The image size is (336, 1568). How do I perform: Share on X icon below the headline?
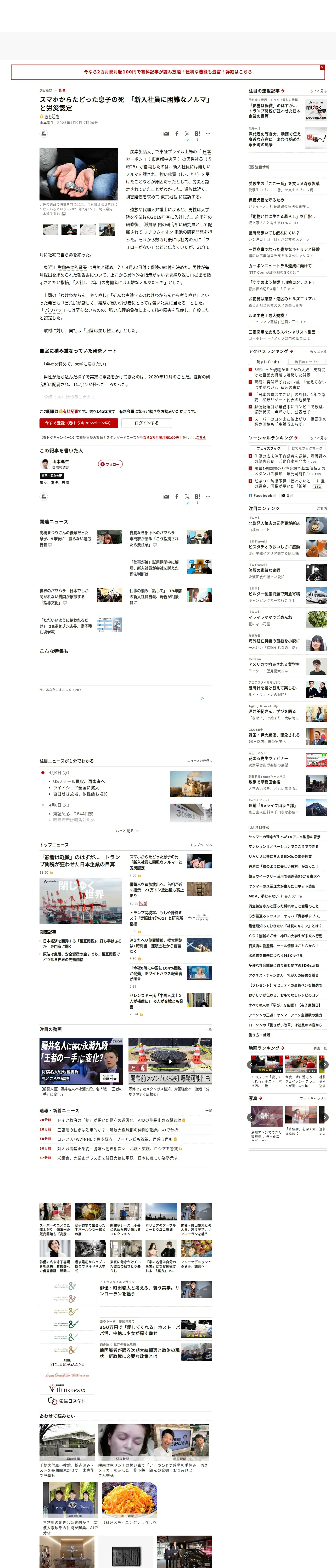pyautogui.click(x=187, y=133)
